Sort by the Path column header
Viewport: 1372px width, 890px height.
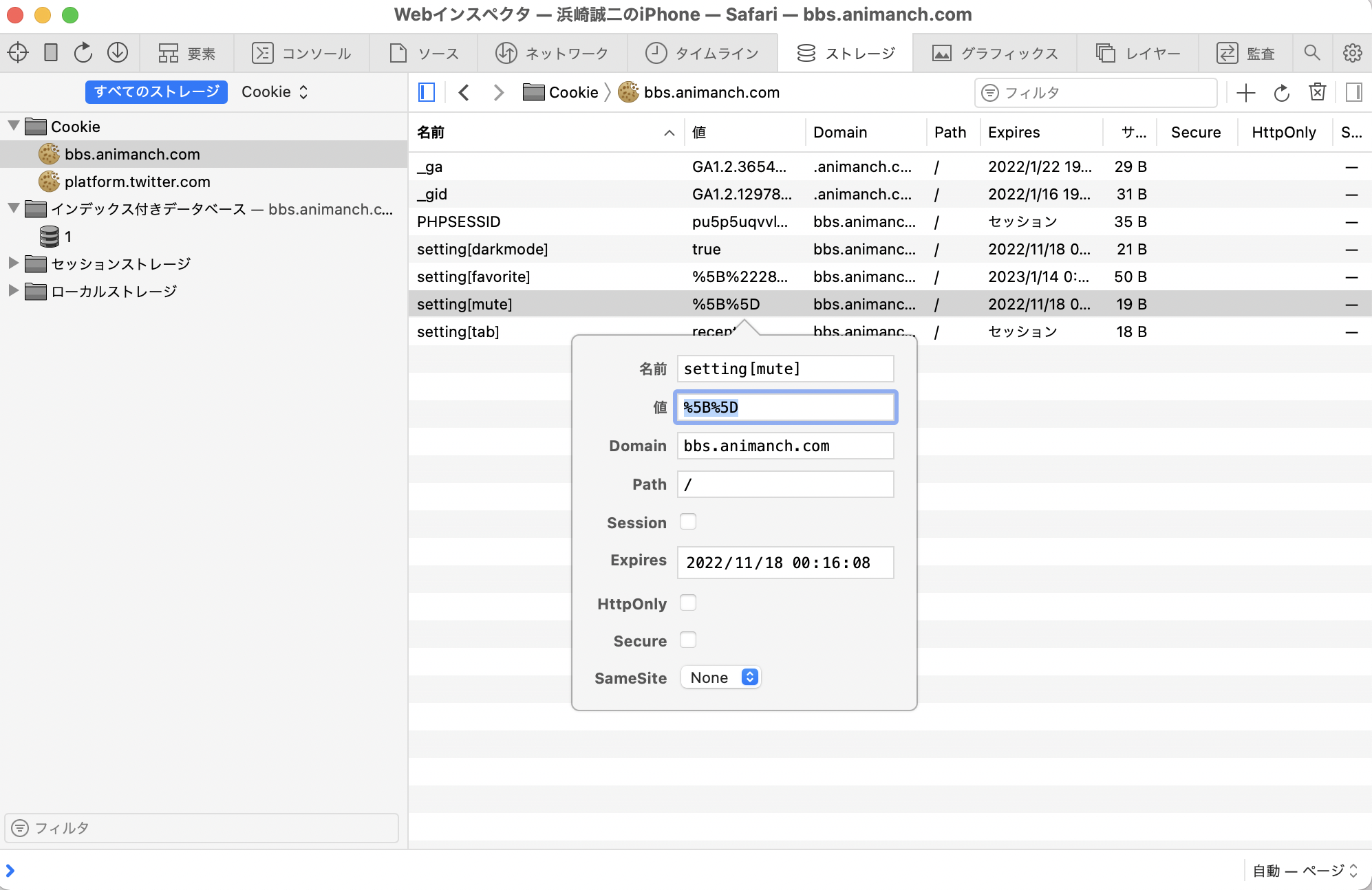tap(954, 132)
